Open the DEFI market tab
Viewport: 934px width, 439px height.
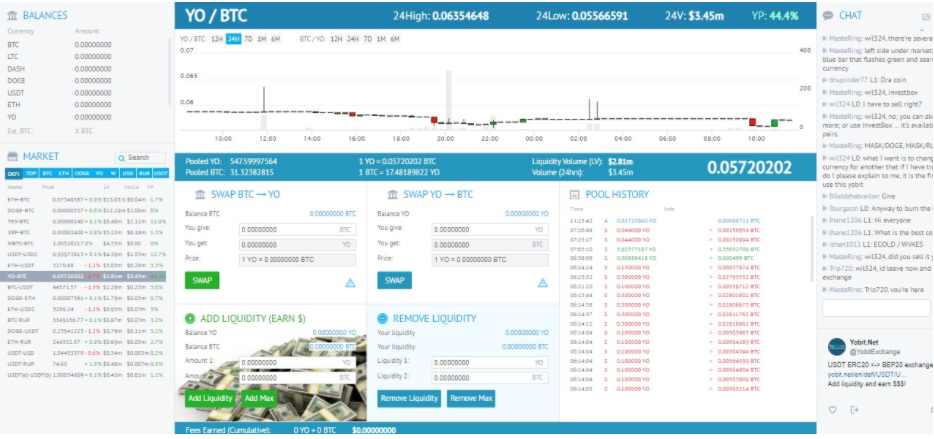(14, 173)
